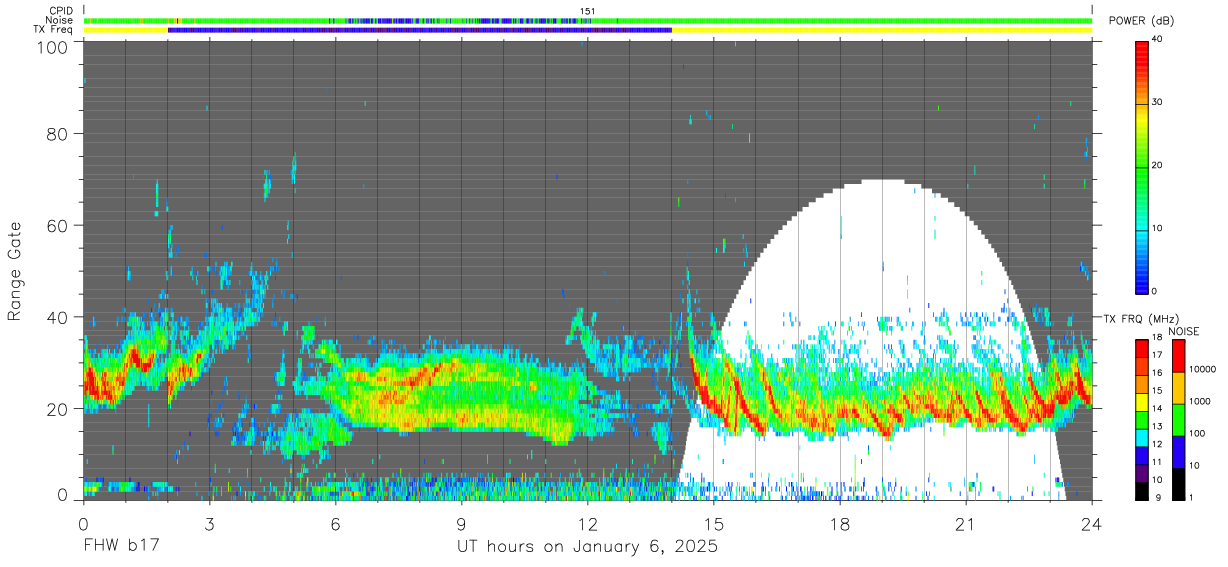
Task: Click the x-axis hour label 6
Action: click(335, 523)
